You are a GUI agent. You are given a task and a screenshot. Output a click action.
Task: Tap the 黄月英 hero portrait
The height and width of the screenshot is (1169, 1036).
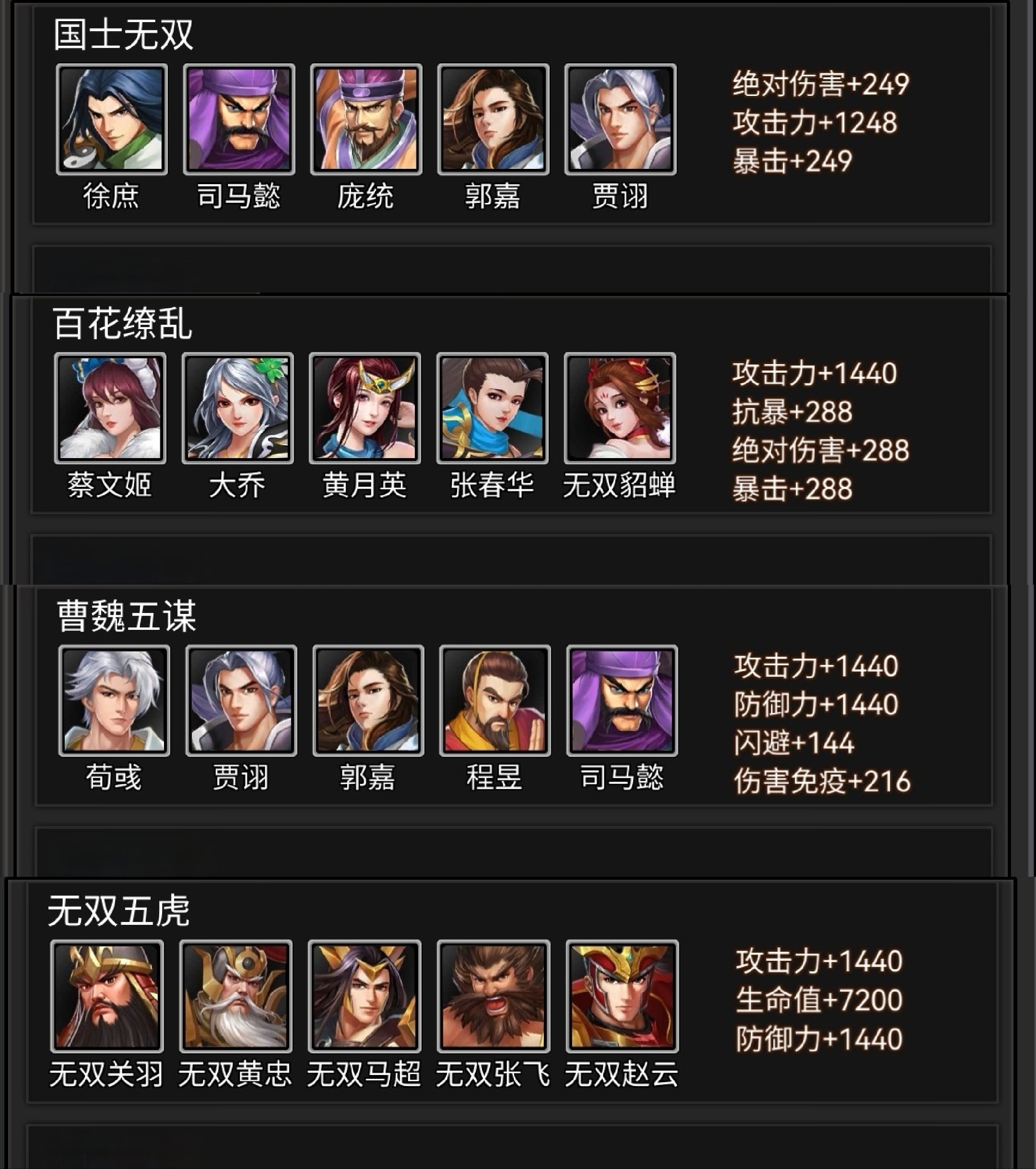click(365, 408)
